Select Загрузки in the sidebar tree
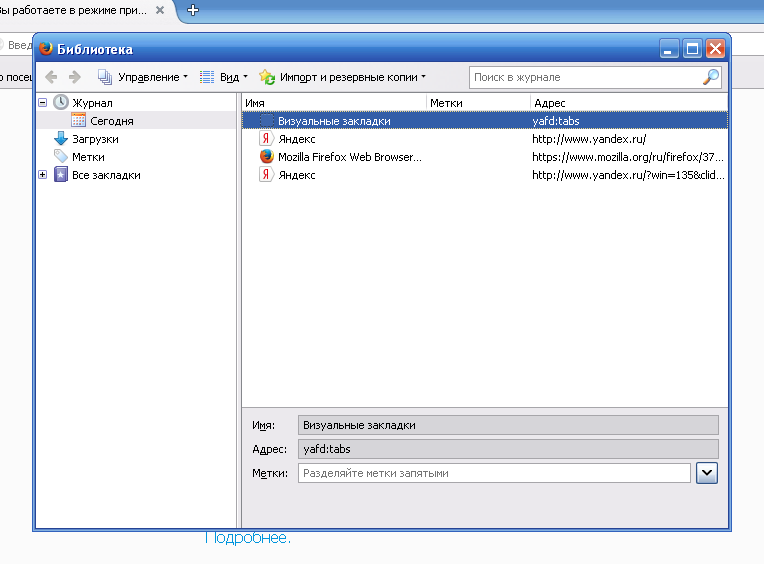Viewport: 764px width, 564px height. tap(96, 139)
